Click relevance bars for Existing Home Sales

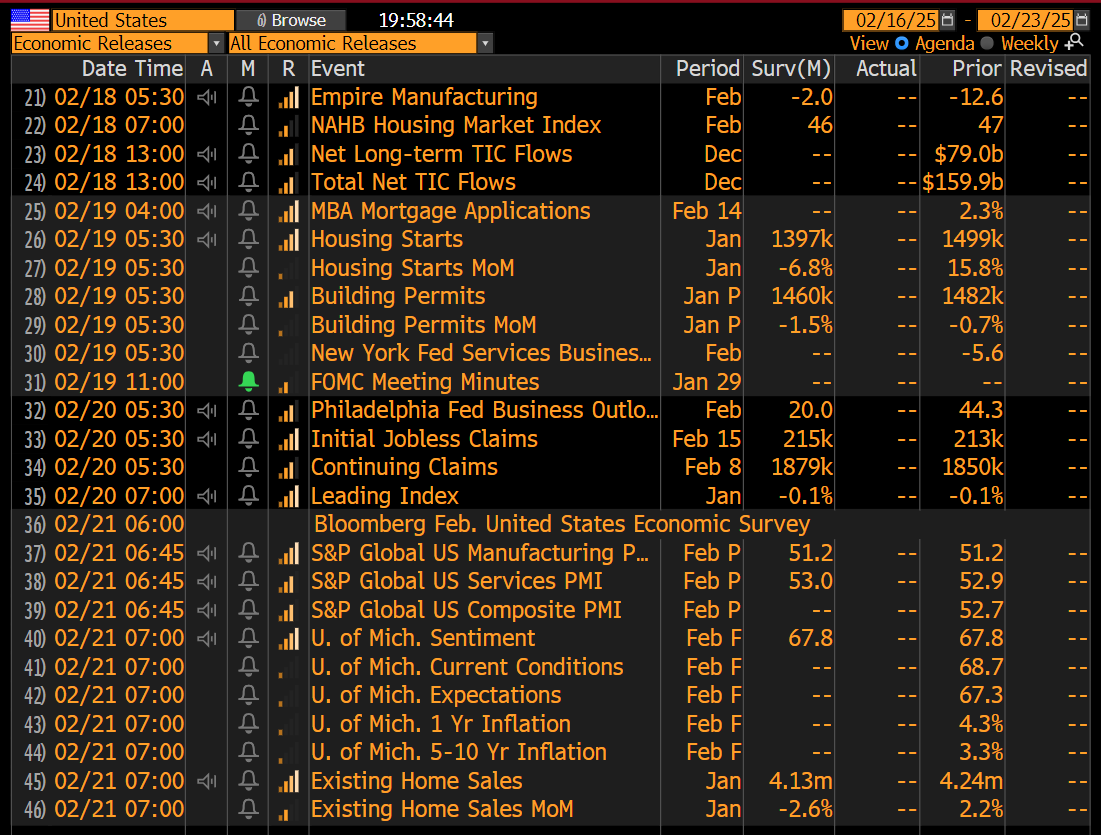(x=288, y=781)
